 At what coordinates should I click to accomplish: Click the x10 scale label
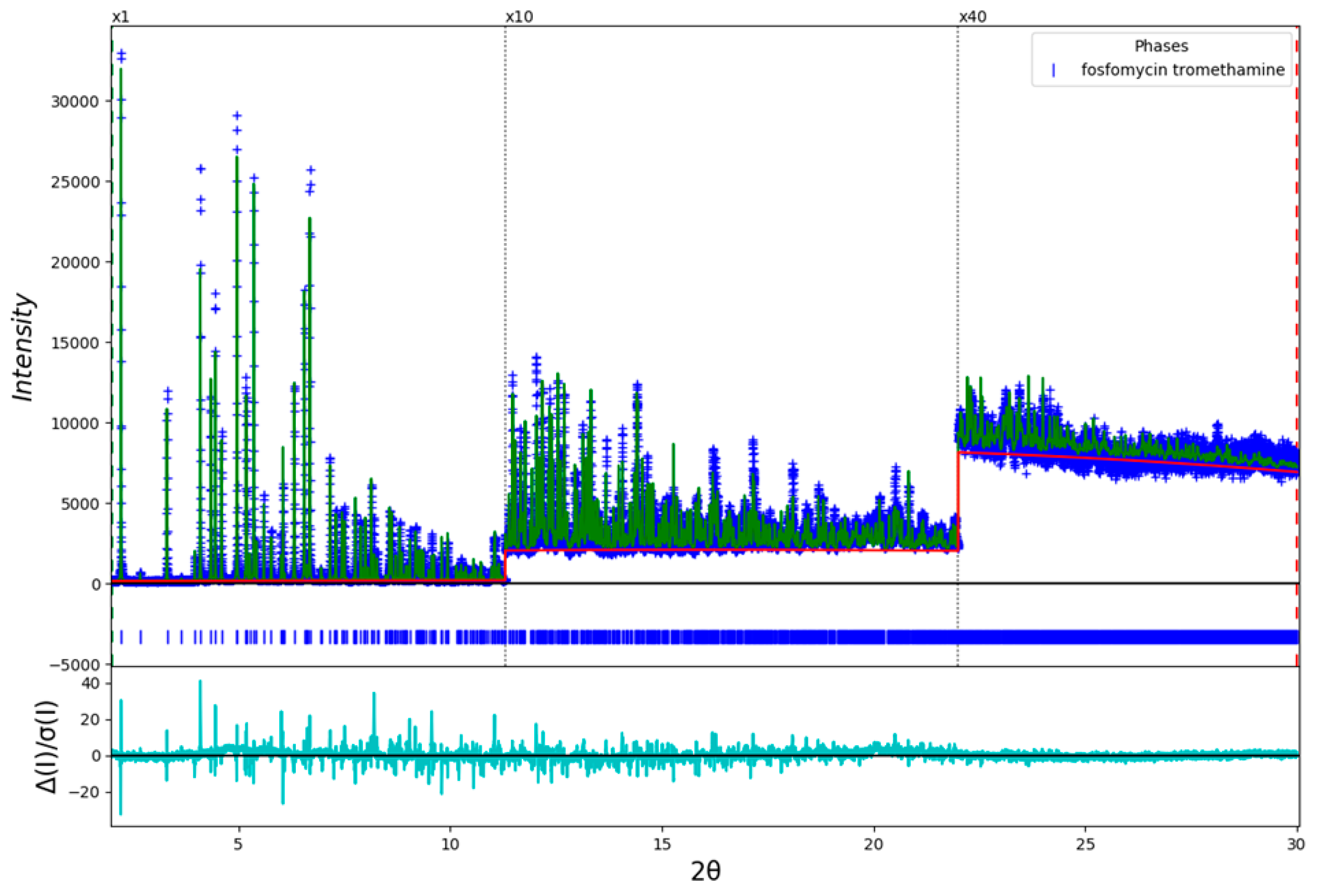(x=519, y=17)
